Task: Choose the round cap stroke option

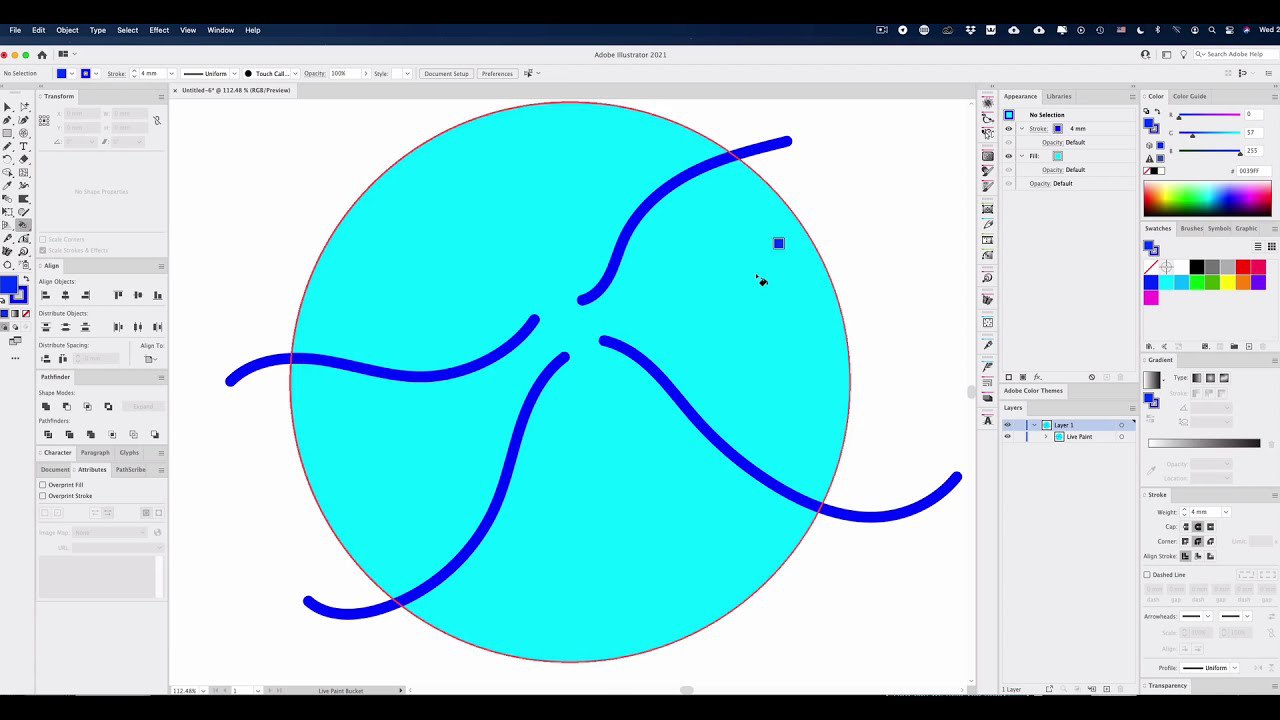Action: [x=1198, y=527]
